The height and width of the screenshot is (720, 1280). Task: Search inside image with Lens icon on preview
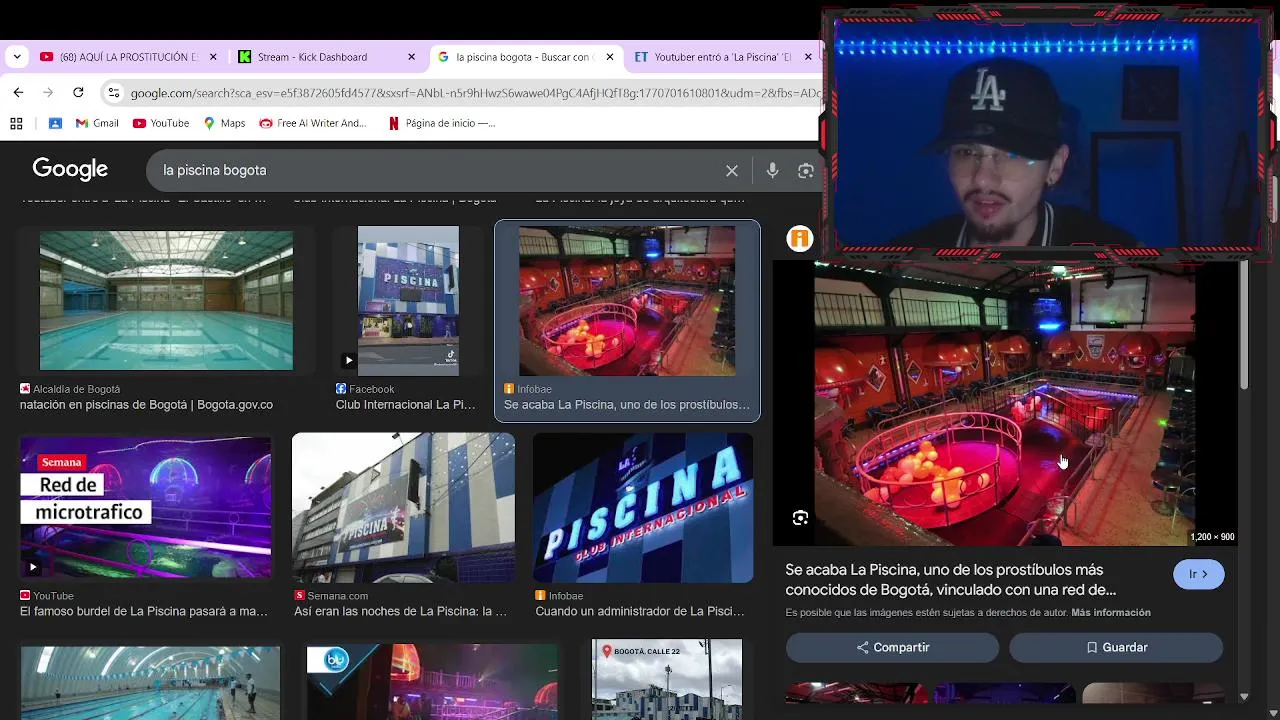(800, 518)
